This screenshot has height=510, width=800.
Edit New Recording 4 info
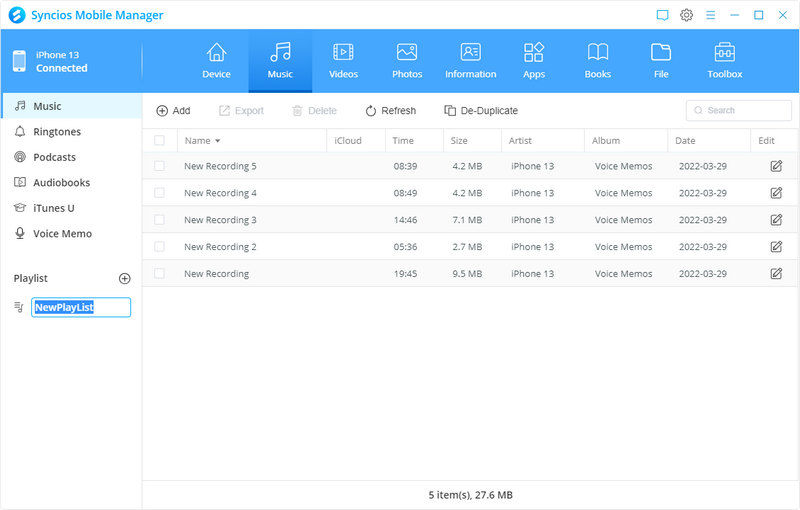click(776, 193)
